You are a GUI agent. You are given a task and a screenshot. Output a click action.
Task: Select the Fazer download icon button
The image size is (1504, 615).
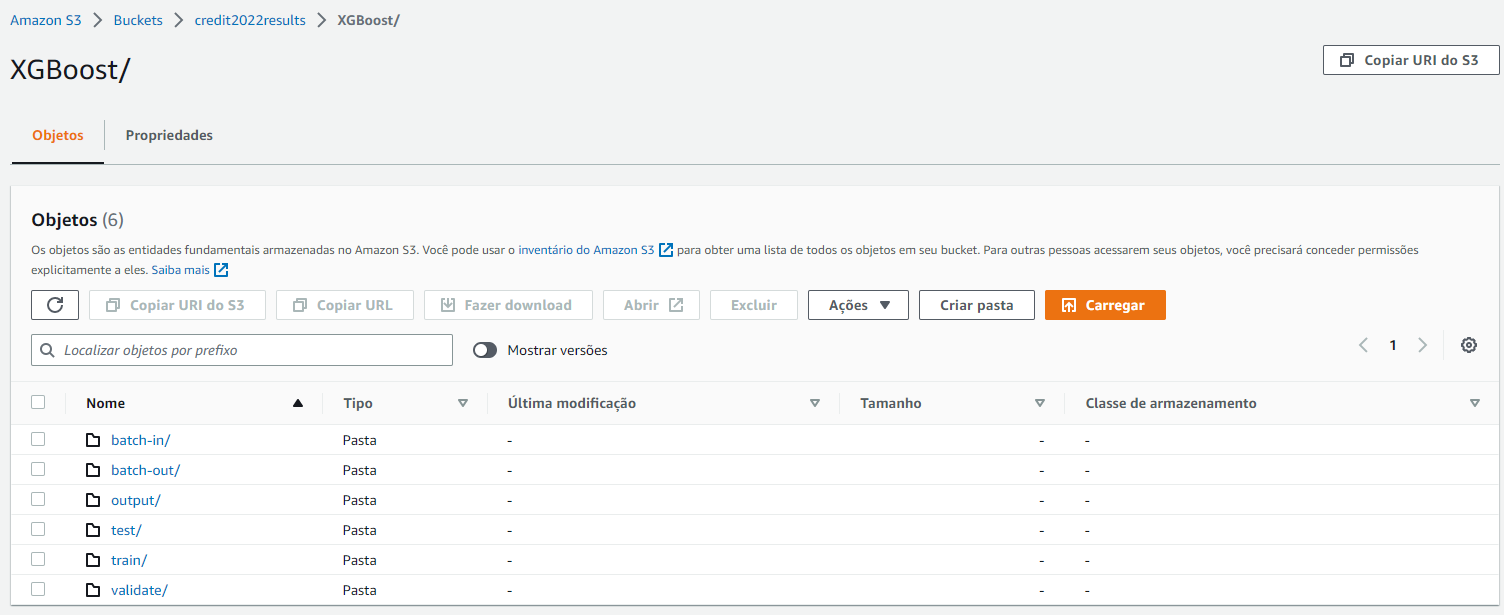point(449,304)
